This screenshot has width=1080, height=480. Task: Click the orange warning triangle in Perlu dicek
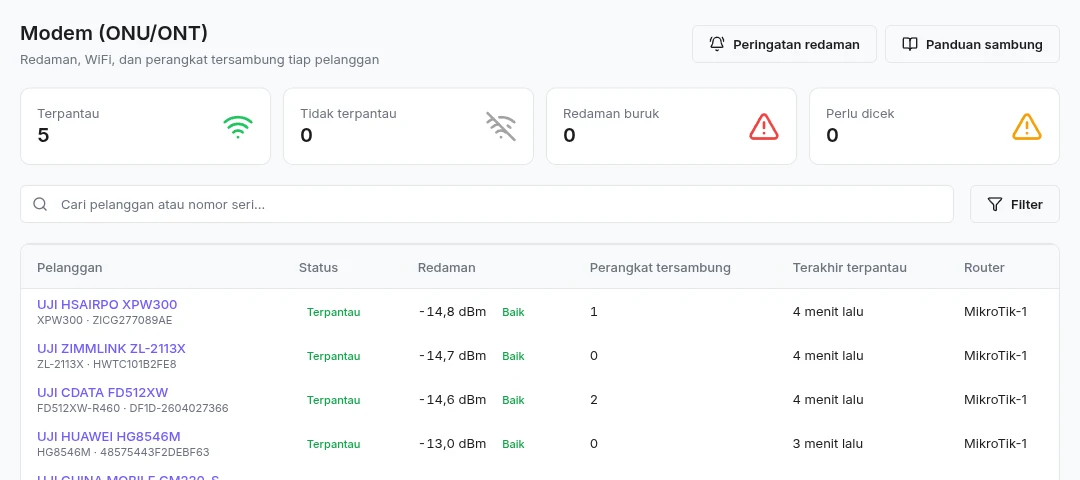(1027, 127)
